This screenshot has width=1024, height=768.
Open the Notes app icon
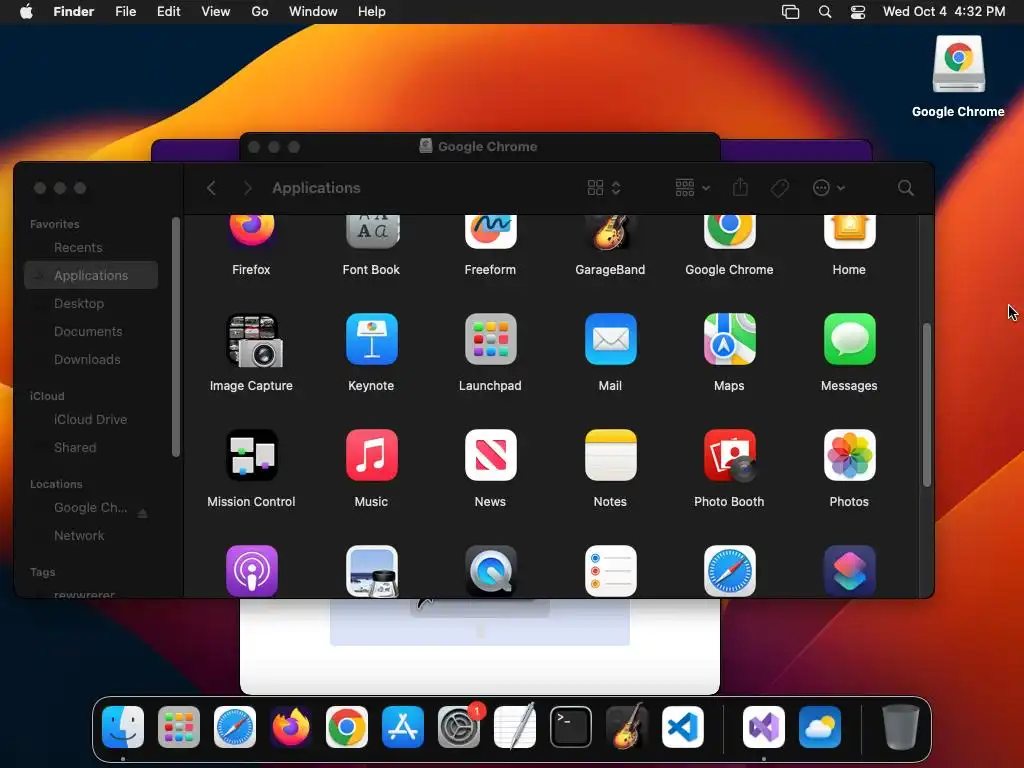(610, 455)
